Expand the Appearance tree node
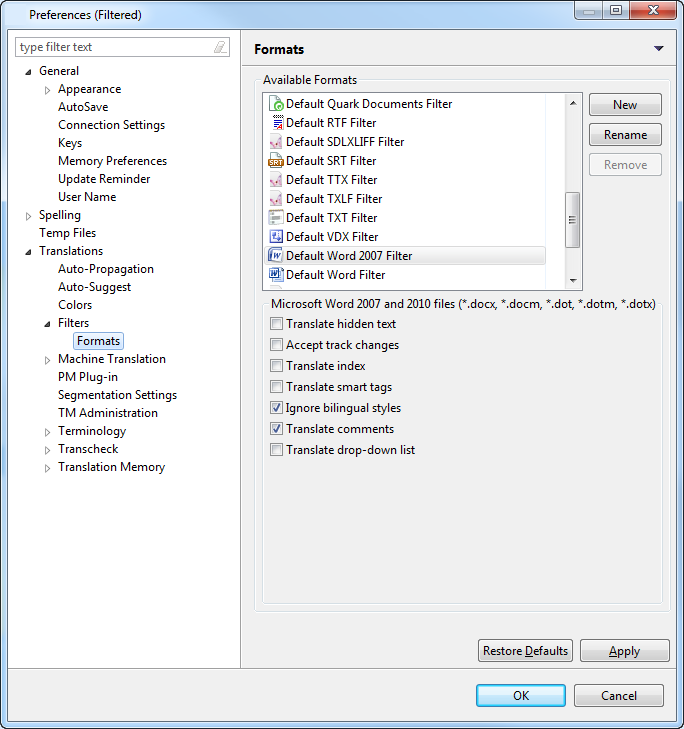Viewport: 684px width, 729px height. point(47,90)
